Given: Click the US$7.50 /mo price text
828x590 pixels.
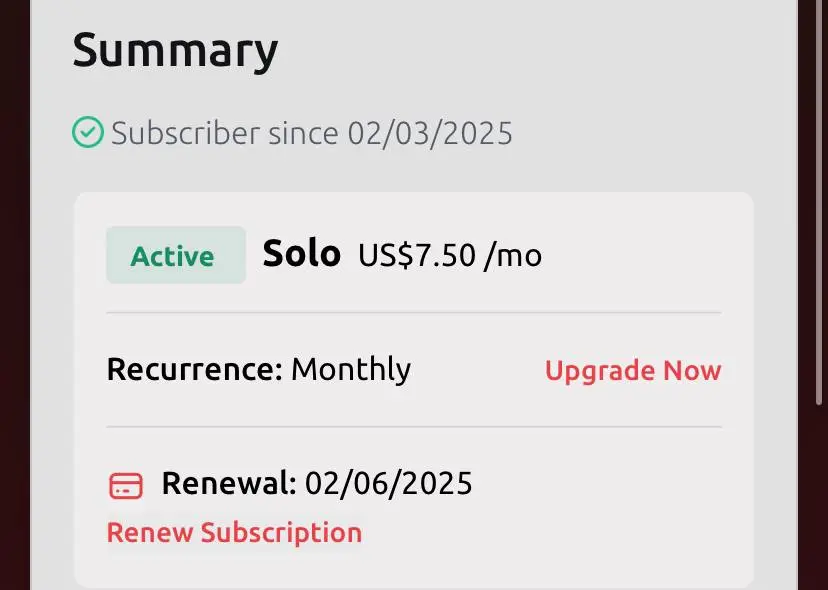Looking at the screenshot, I should coord(450,256).
